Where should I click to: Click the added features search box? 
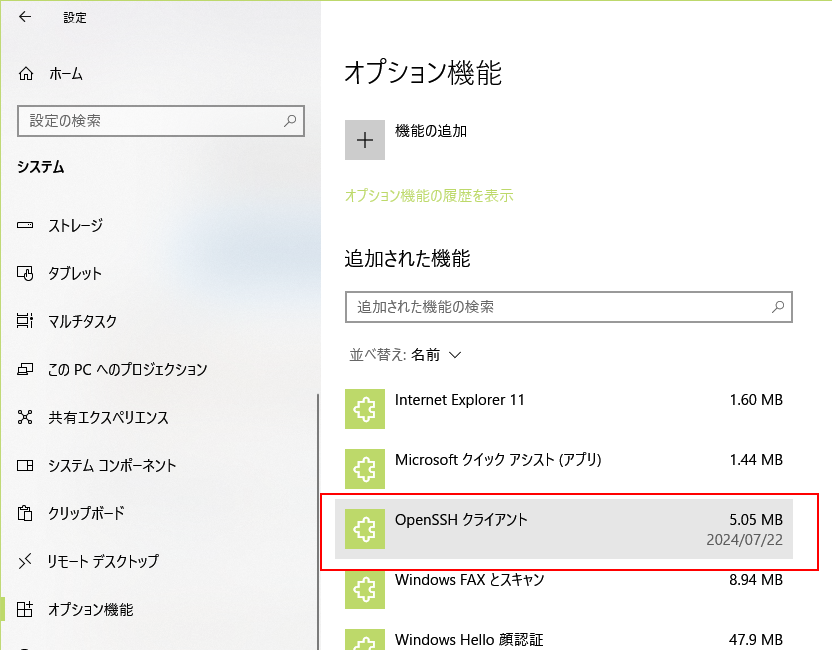point(568,307)
